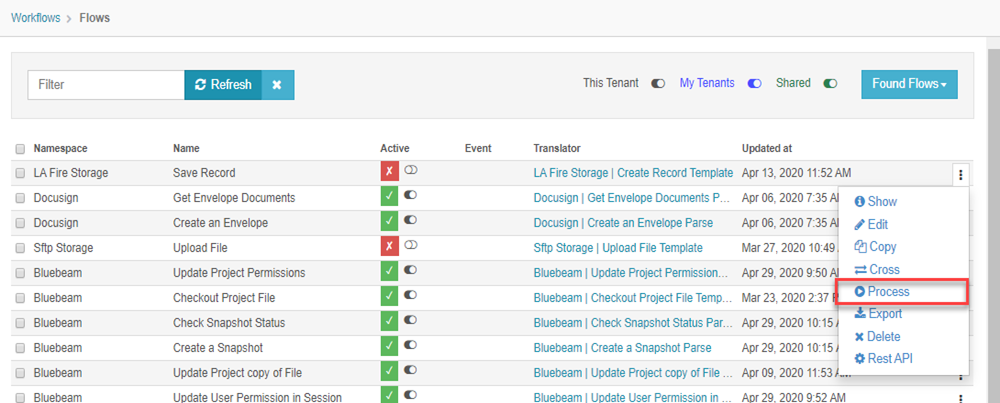Toggle active switch for Create an Envelope

(x=410, y=219)
